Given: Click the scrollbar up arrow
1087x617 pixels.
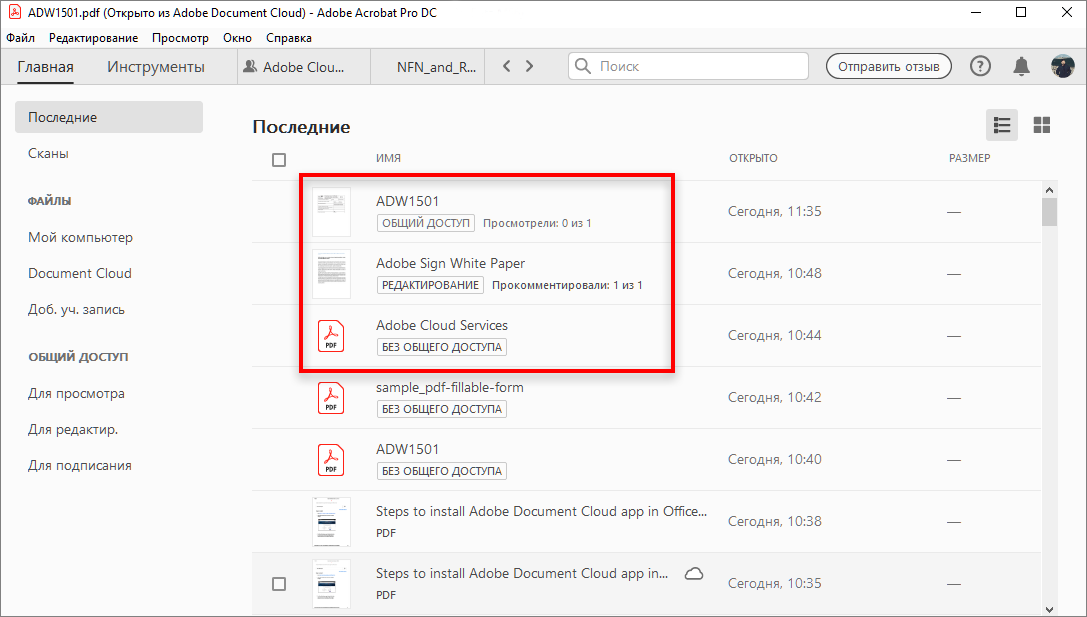Looking at the screenshot, I should point(1049,190).
